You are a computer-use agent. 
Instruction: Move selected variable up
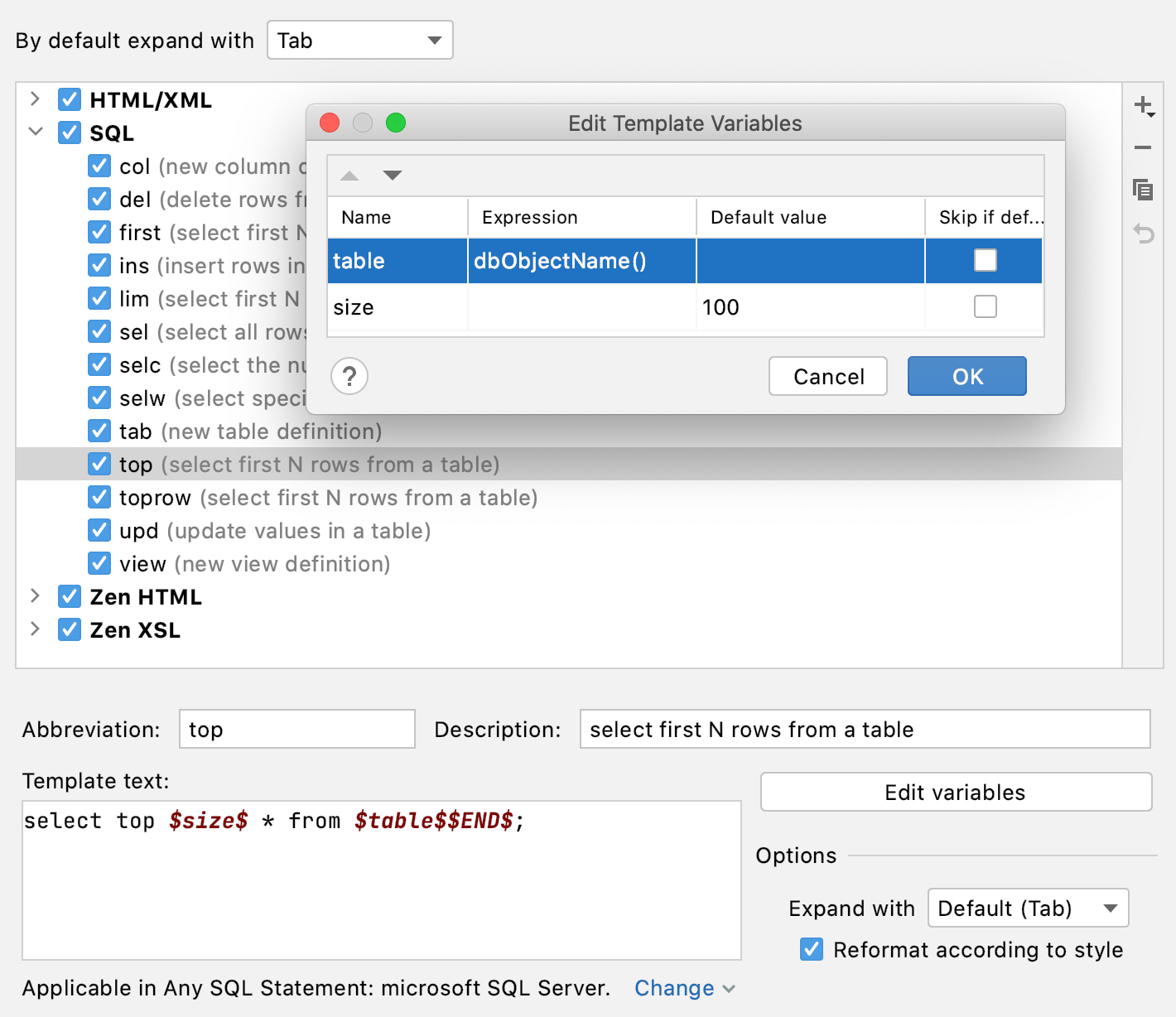(x=349, y=176)
